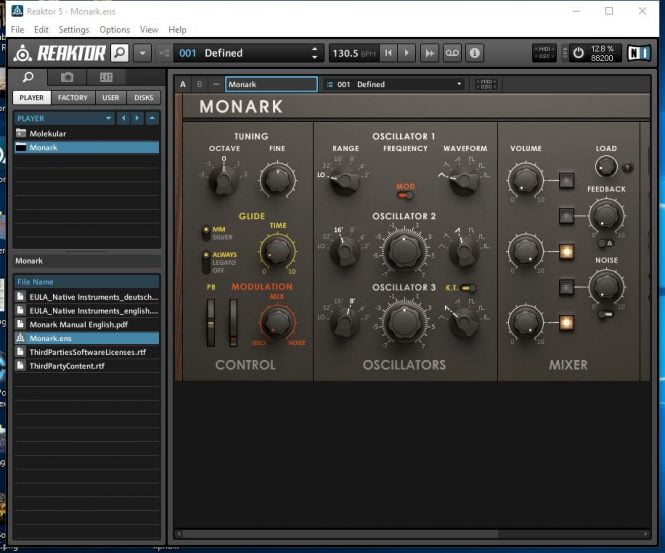Click the 130.5 BPM tempo field
The height and width of the screenshot is (553, 665).
(x=354, y=53)
